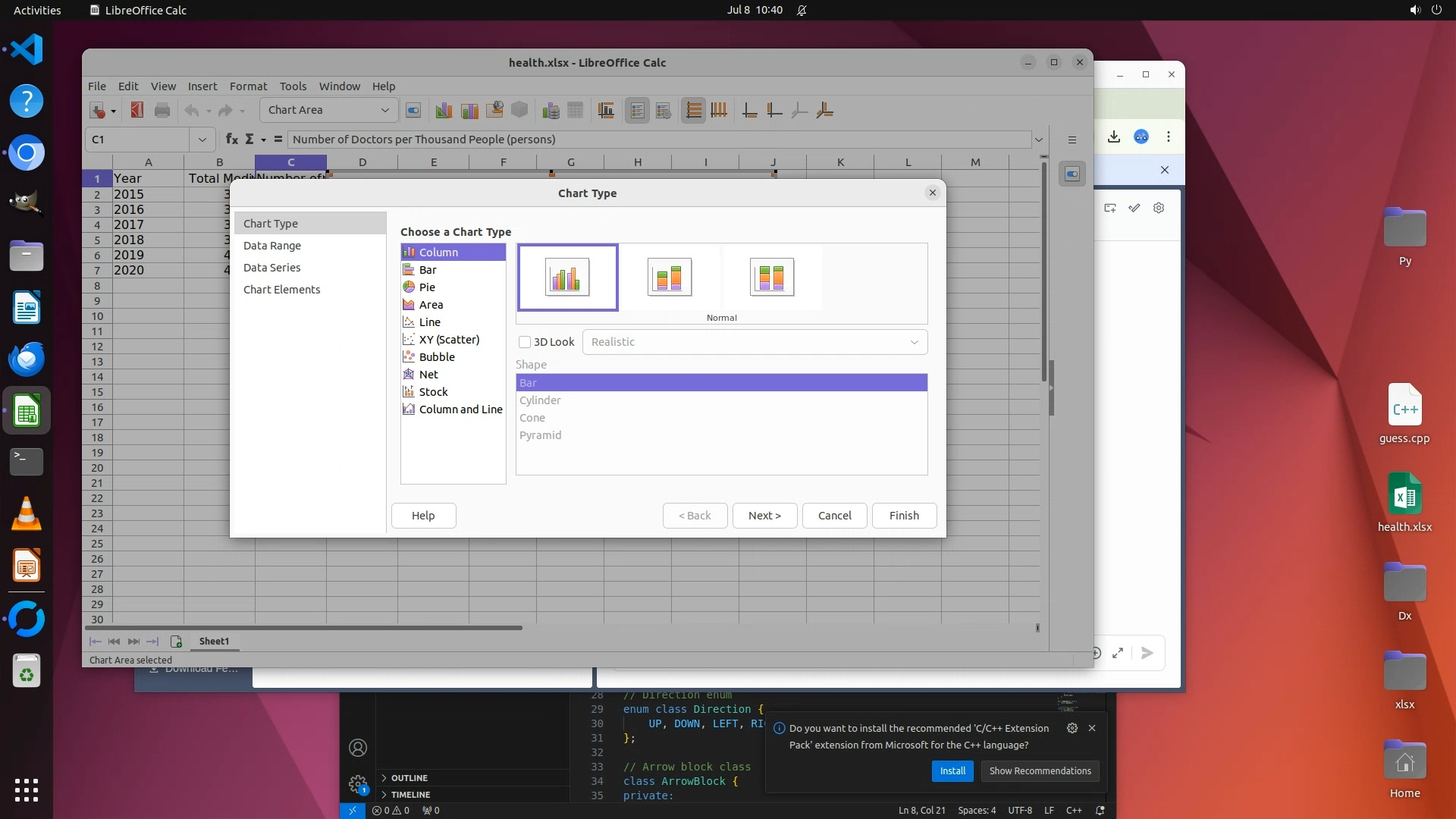Pick the Bubble chart type
Image resolution: width=1456 pixels, height=819 pixels.
(437, 357)
